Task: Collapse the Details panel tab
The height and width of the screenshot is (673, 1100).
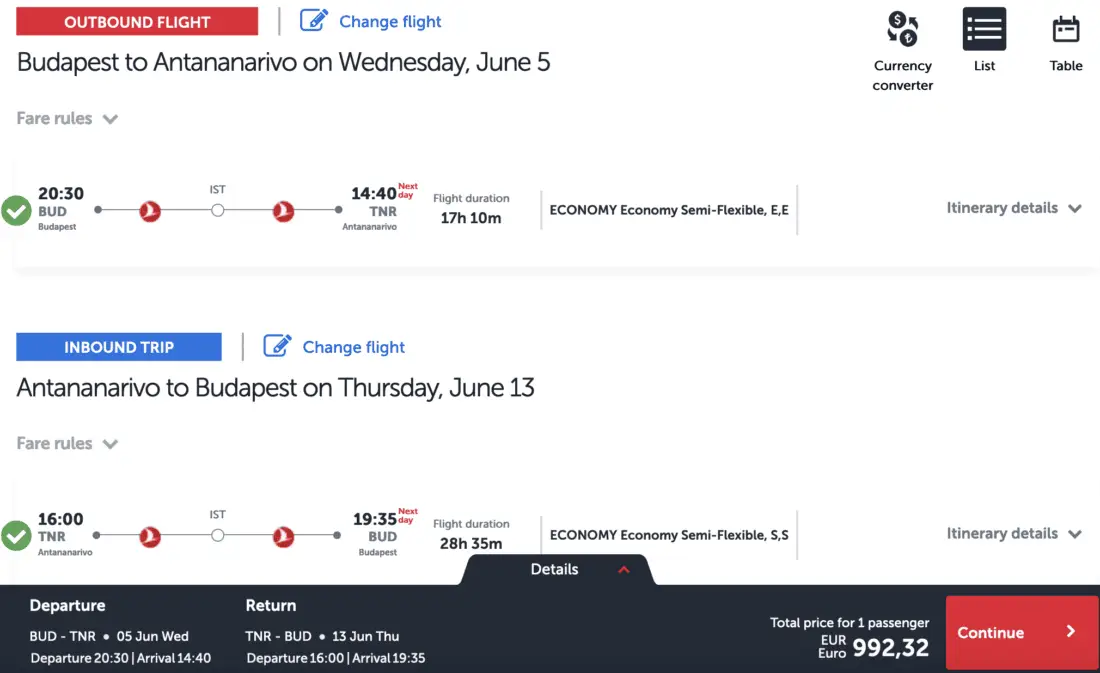Action: tap(580, 569)
